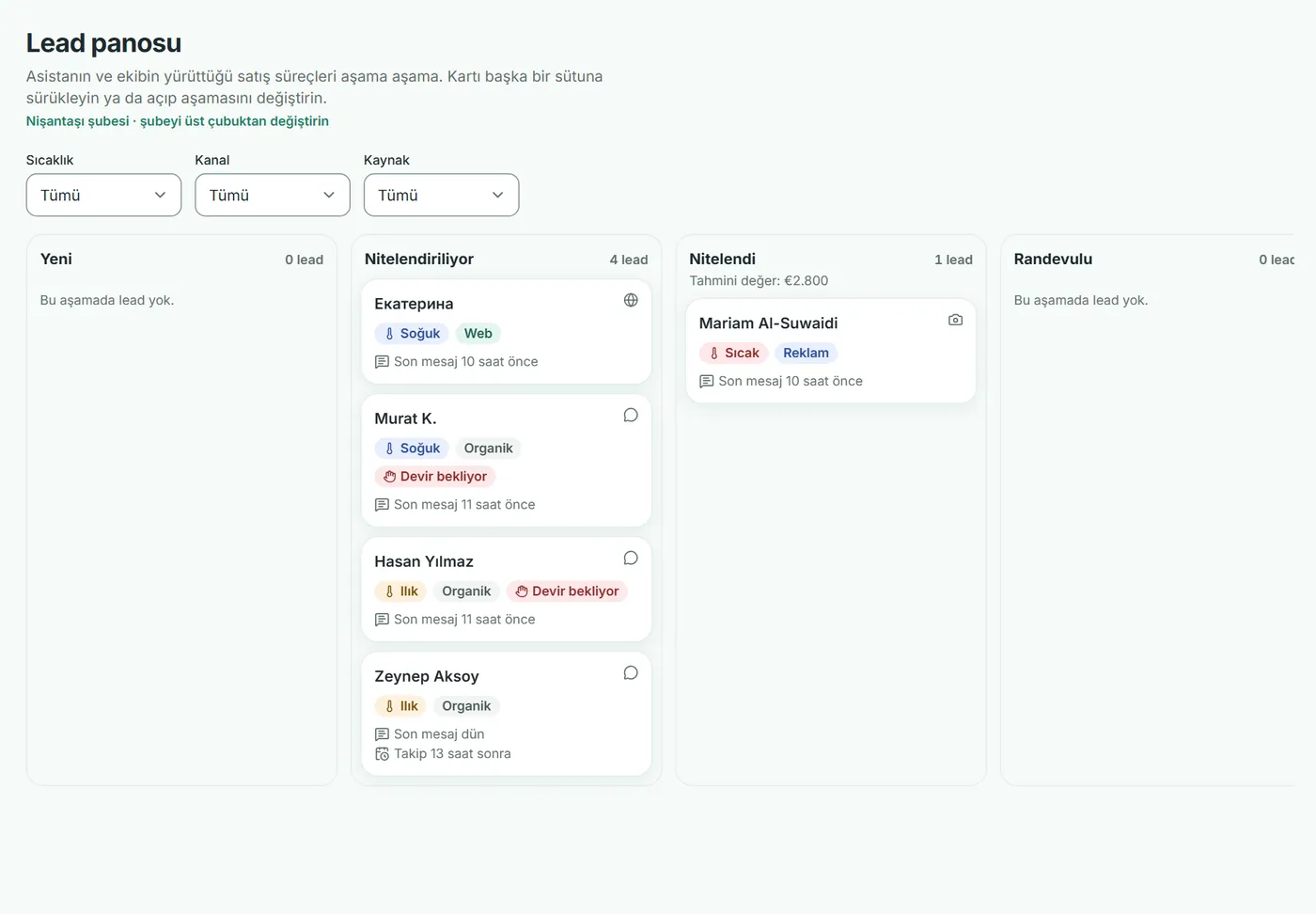Click the message icon beside 'Son mesaj 10 saat önce' on Екатерина card
The height and width of the screenshot is (914, 1316).
(x=382, y=362)
